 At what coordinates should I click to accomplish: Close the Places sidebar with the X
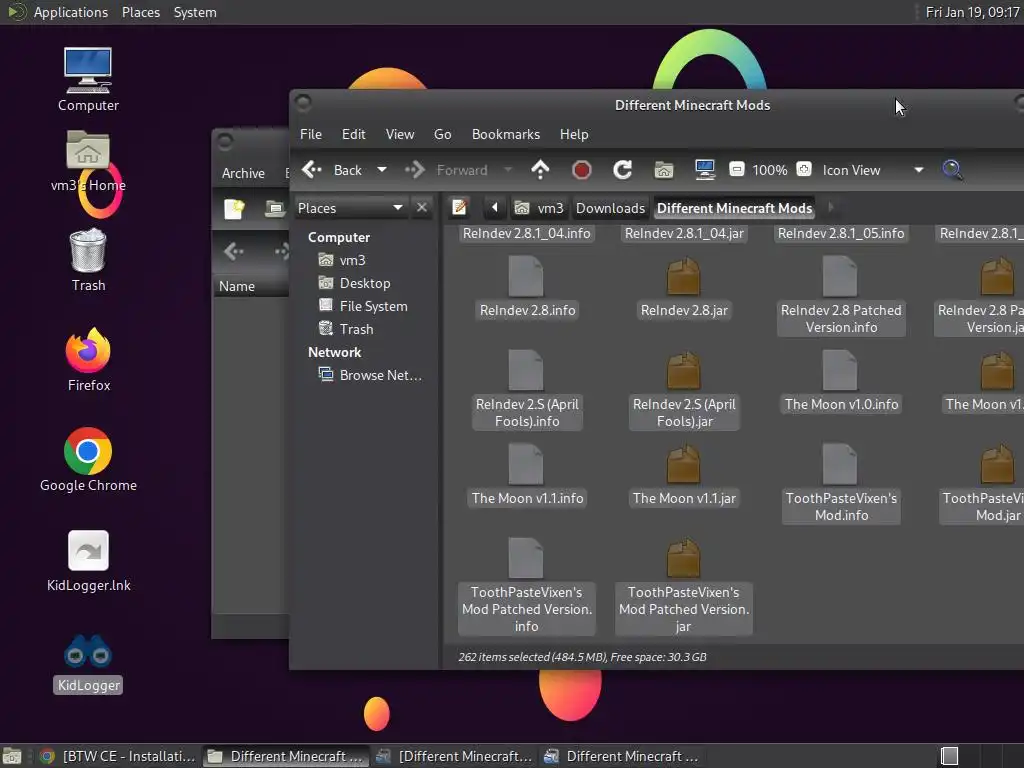click(422, 208)
